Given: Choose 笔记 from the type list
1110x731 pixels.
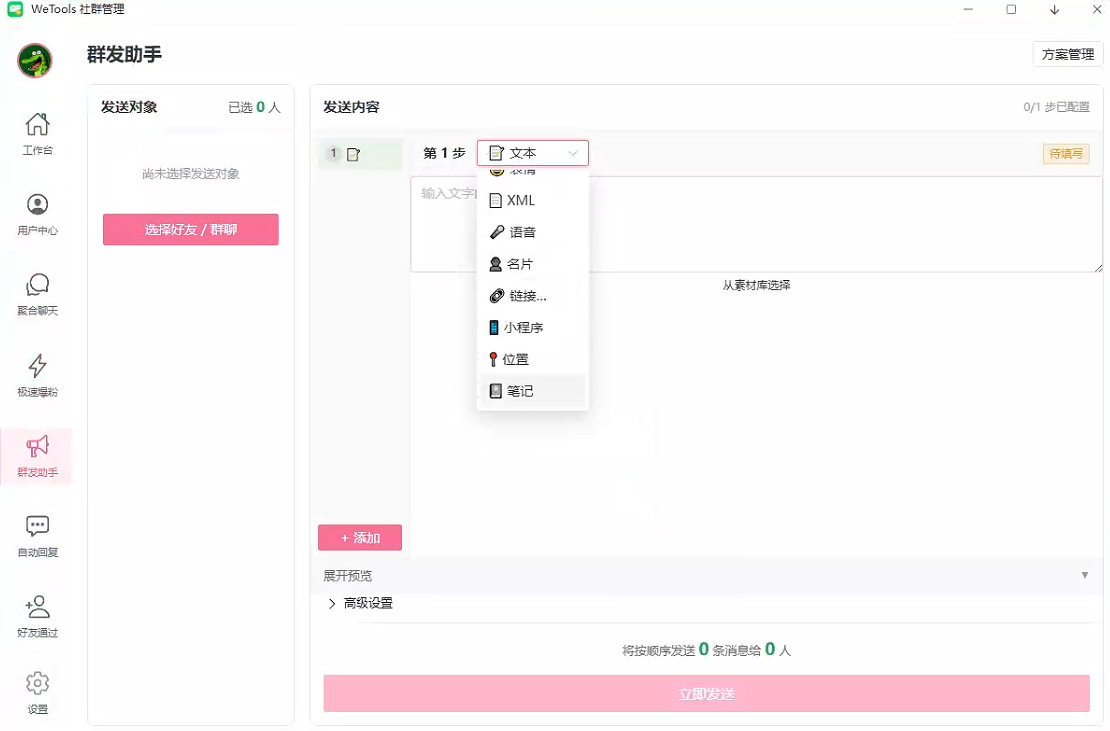Looking at the screenshot, I should (x=520, y=391).
